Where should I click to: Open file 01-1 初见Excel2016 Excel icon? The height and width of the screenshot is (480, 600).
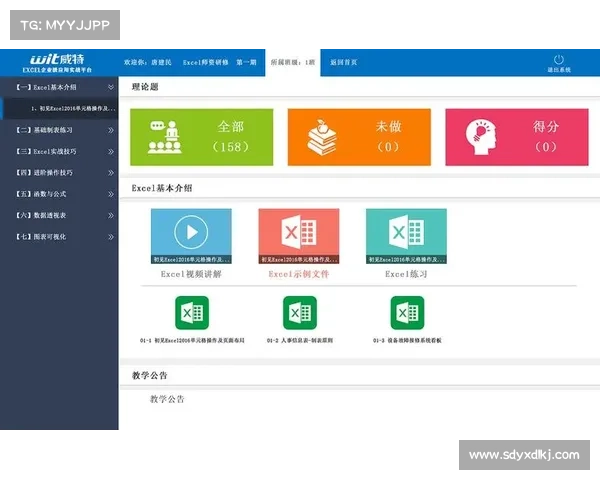pyautogui.click(x=192, y=313)
